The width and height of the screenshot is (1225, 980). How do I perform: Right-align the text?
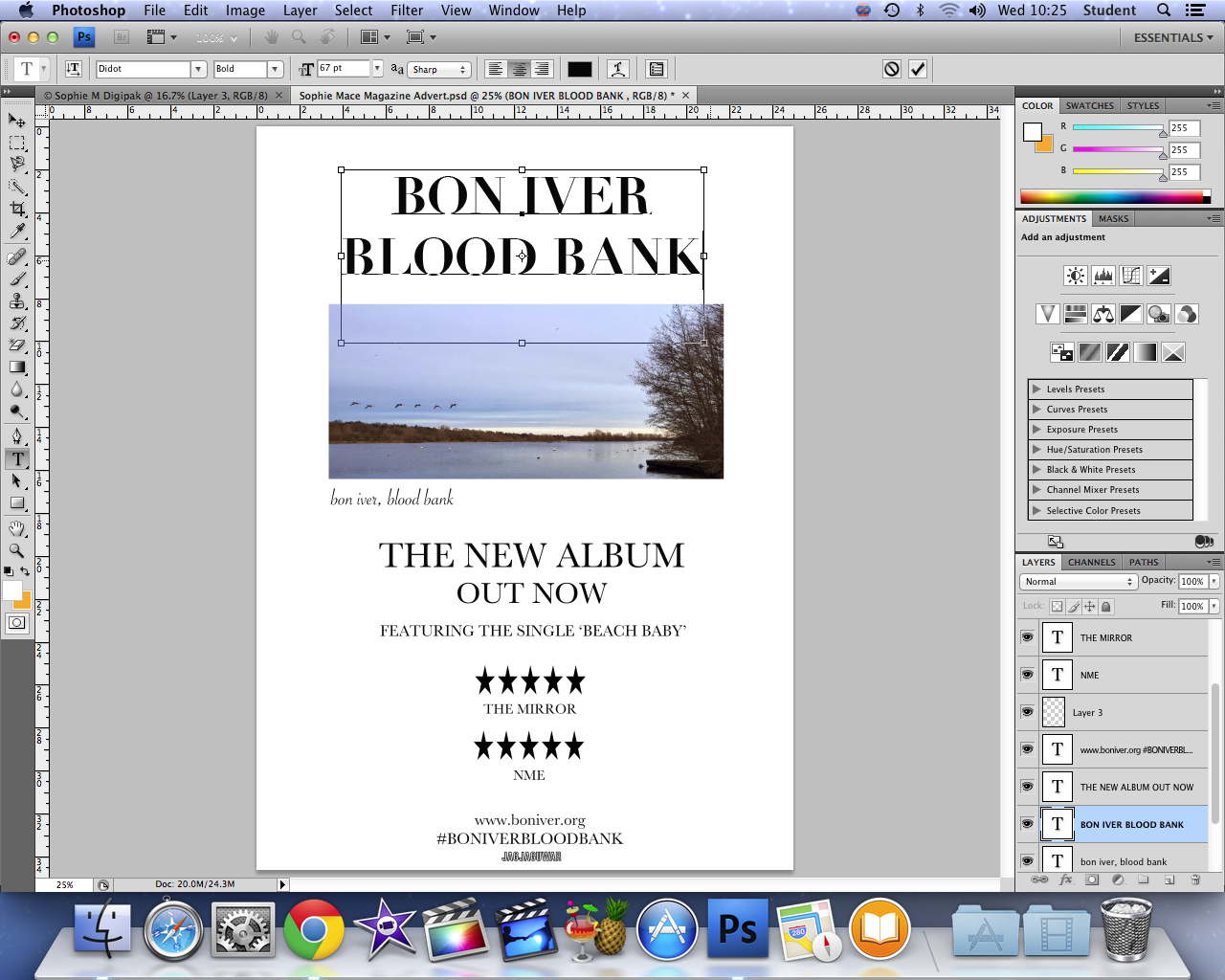542,69
